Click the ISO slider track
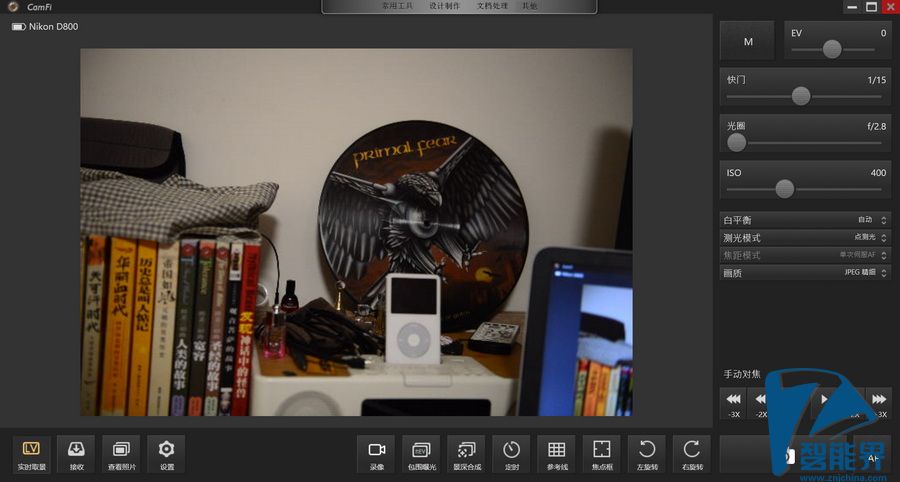The width and height of the screenshot is (900, 482). click(805, 188)
